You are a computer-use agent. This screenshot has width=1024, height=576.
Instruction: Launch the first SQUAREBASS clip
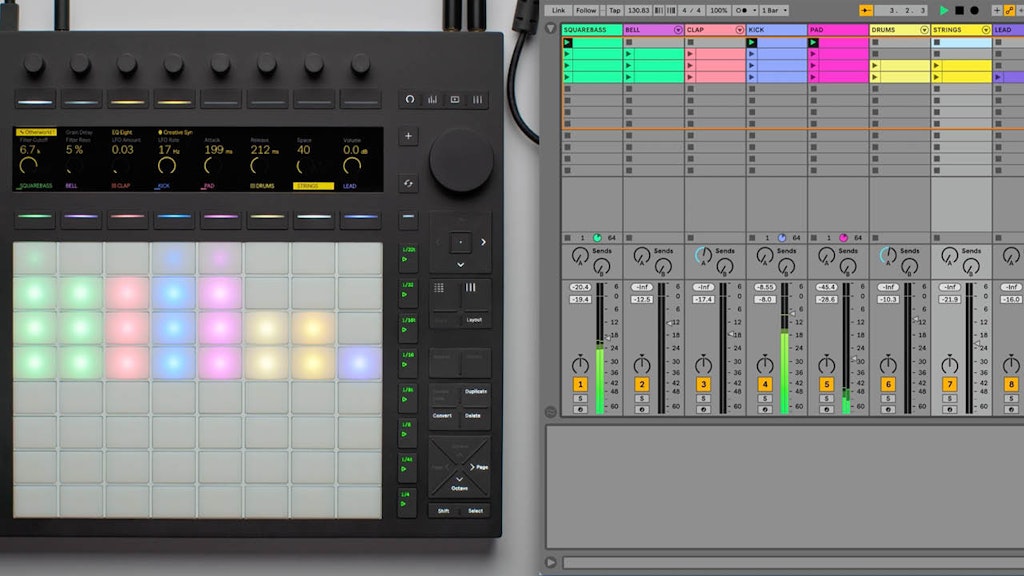(x=568, y=43)
